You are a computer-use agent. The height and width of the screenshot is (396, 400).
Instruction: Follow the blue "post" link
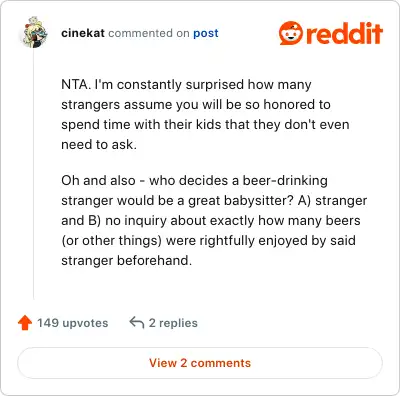pos(206,33)
